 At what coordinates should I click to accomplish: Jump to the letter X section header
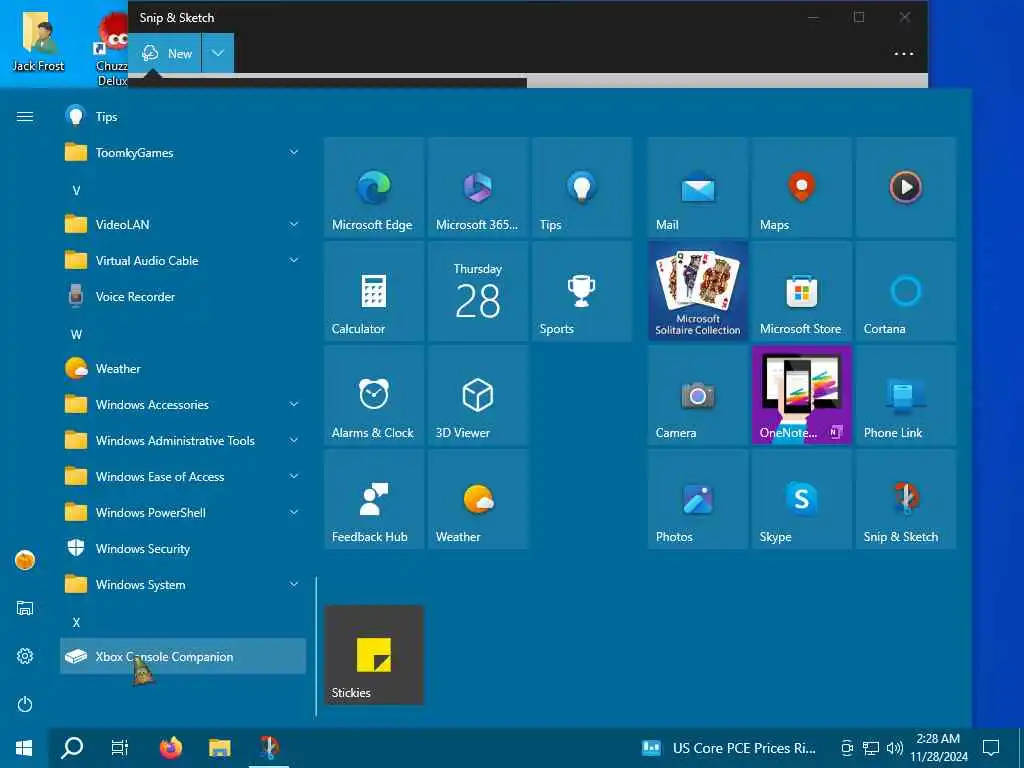[76, 622]
